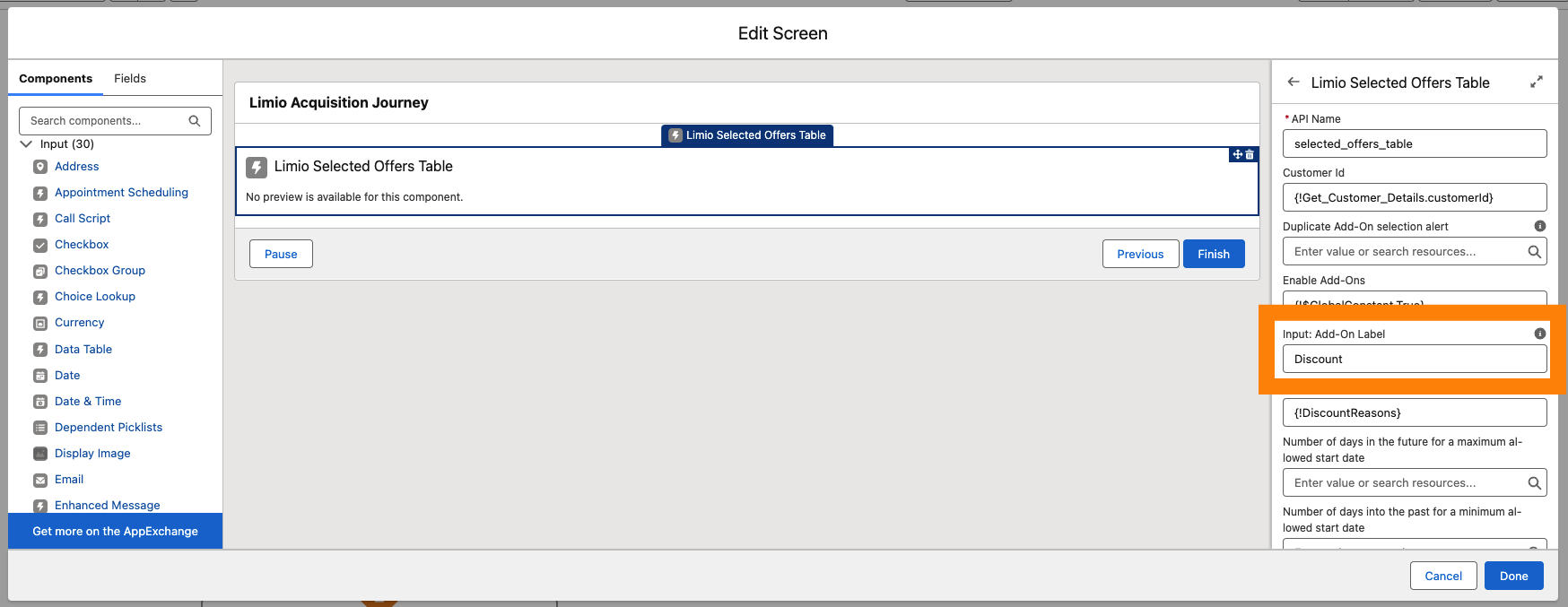Show info for Duplicate Add-On selection alert
Viewport: 1568px width, 607px height.
point(1540,226)
